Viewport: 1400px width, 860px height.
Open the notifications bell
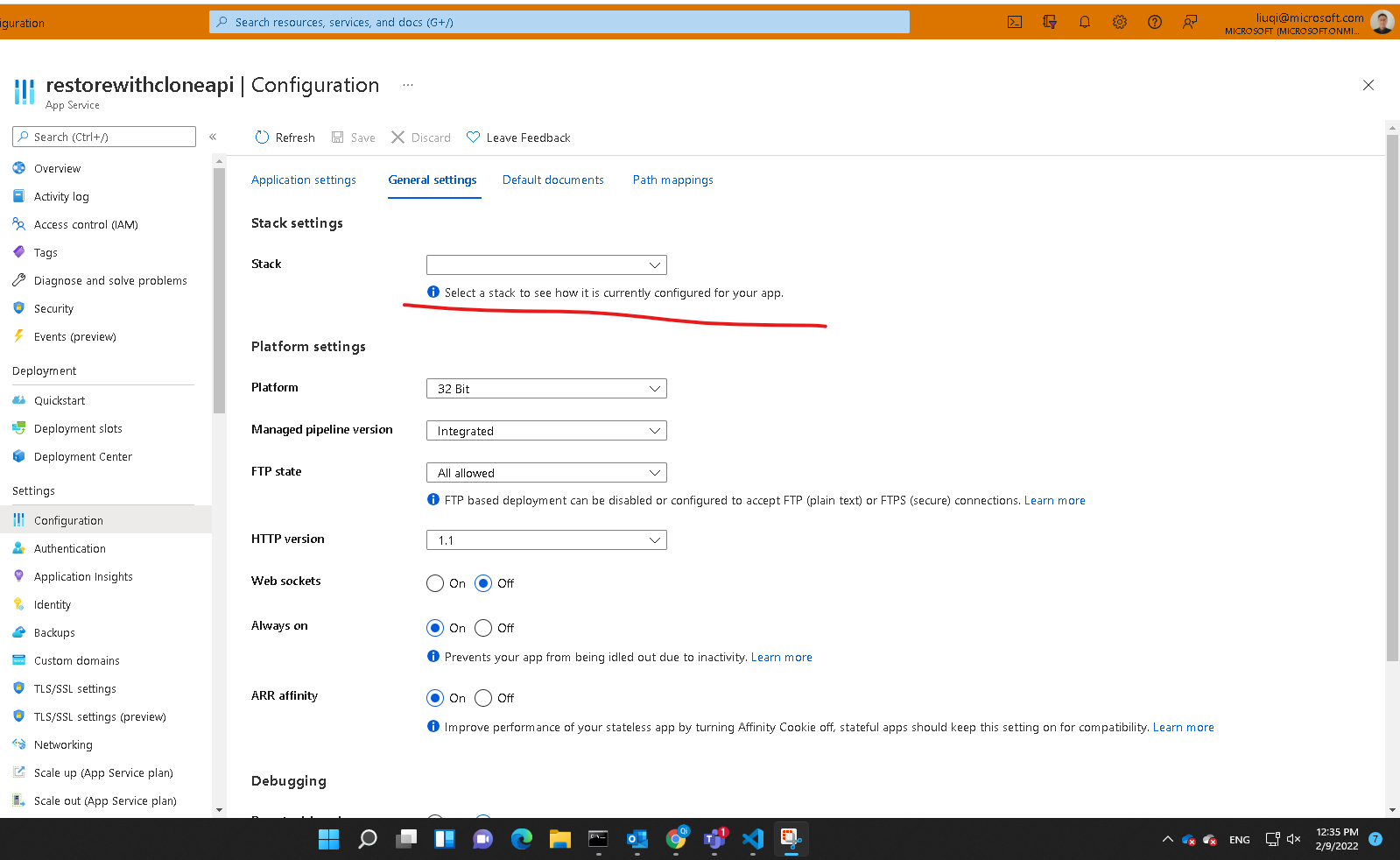pos(1085,22)
